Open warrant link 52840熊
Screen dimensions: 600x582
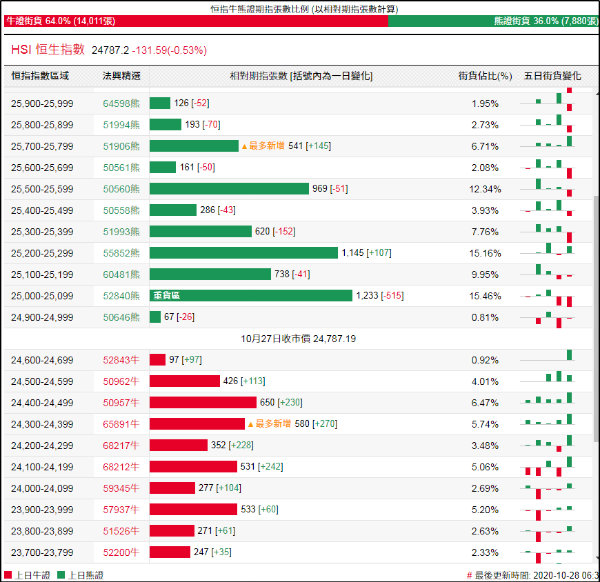(121, 296)
